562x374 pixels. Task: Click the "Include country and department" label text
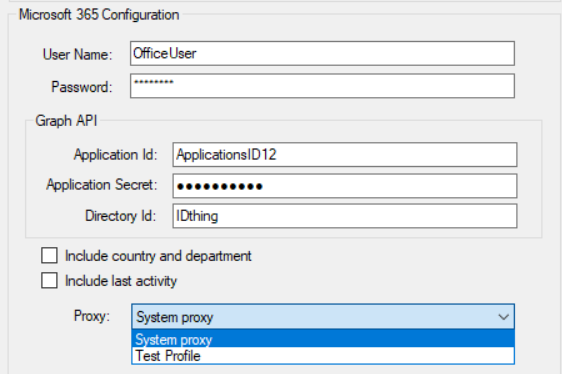(x=158, y=256)
